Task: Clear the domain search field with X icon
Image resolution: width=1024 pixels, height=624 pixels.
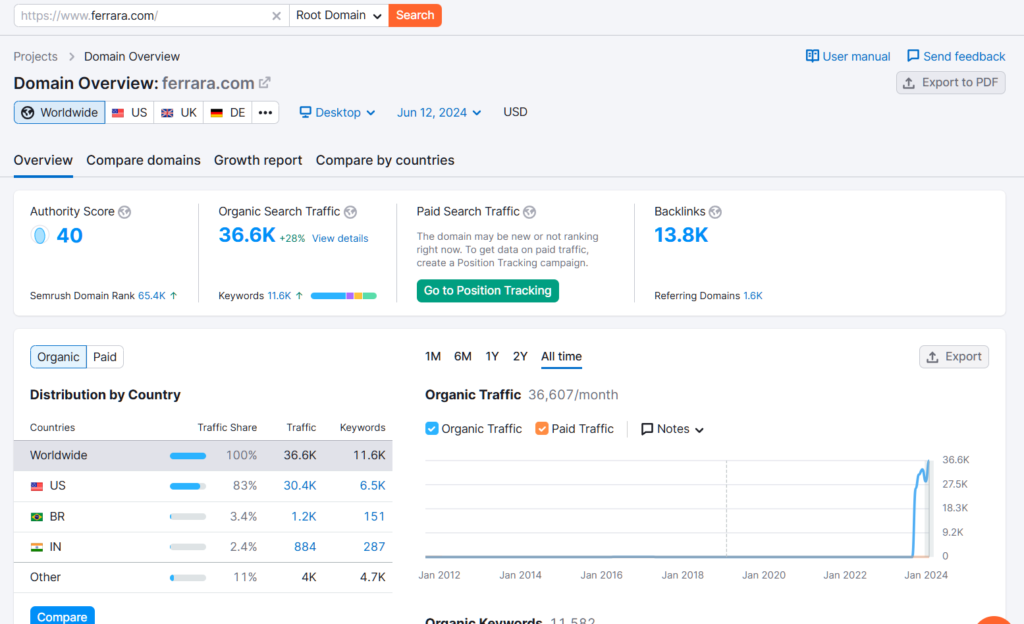Action: coord(276,16)
